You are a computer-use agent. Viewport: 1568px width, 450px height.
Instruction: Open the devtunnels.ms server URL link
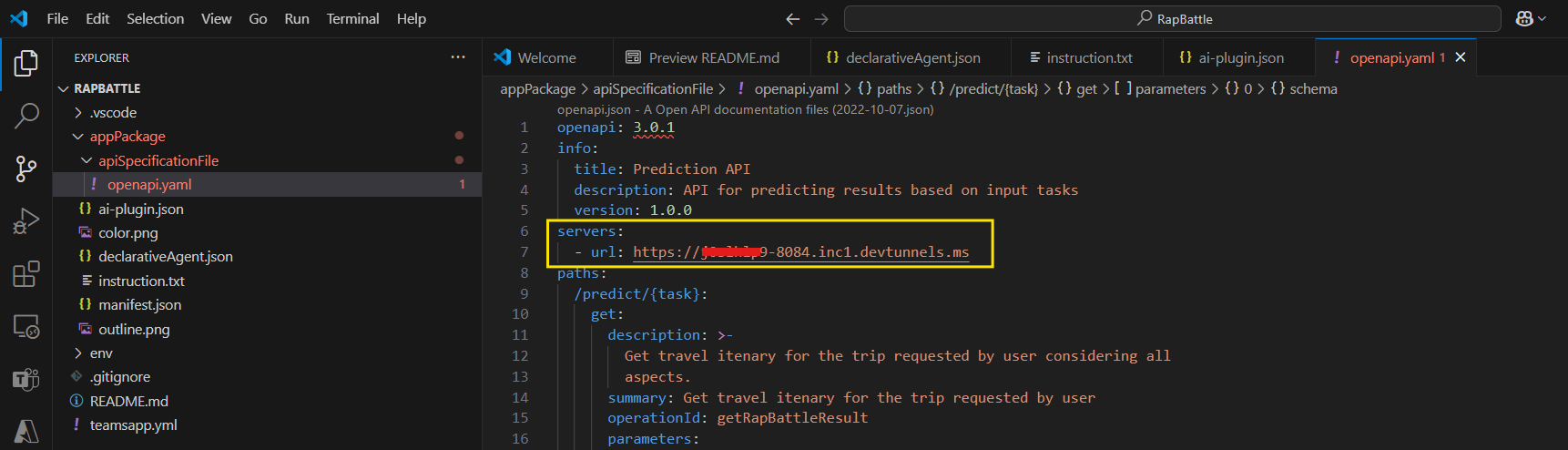point(800,252)
